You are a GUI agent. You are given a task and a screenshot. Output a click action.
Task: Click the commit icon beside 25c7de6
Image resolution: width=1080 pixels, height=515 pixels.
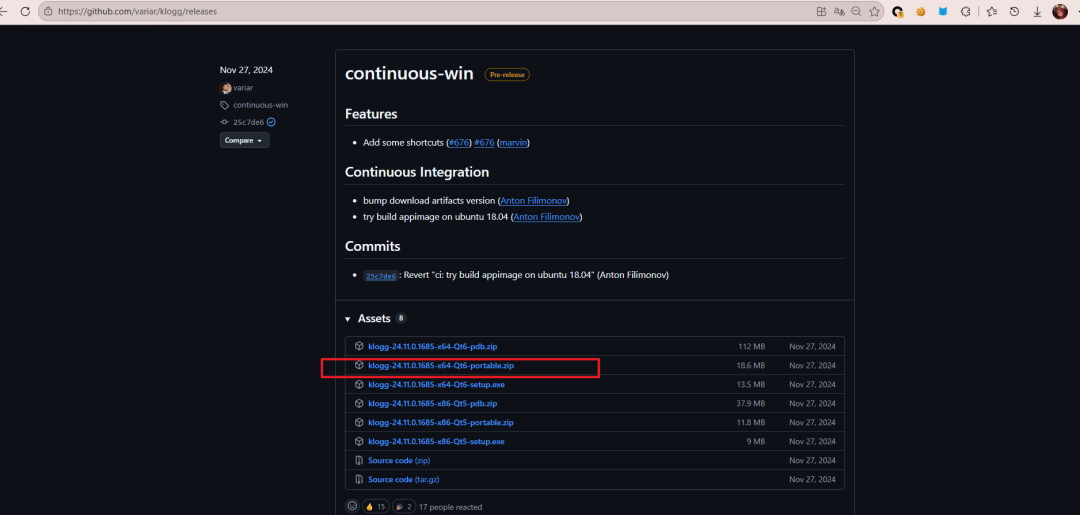(225, 122)
